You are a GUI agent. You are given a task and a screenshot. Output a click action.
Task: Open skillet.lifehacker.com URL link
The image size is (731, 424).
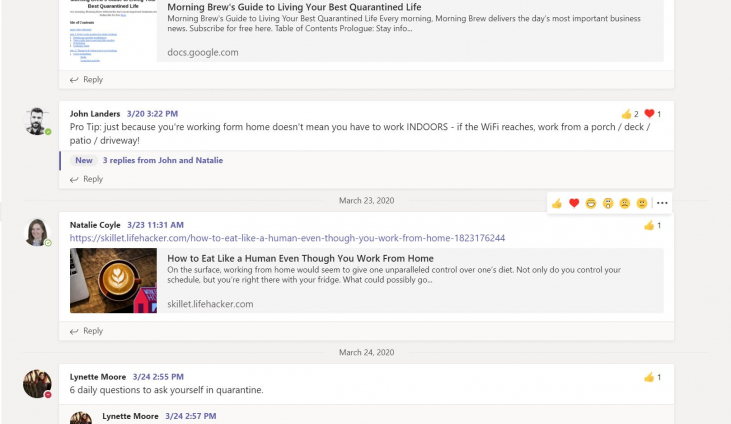click(287, 239)
